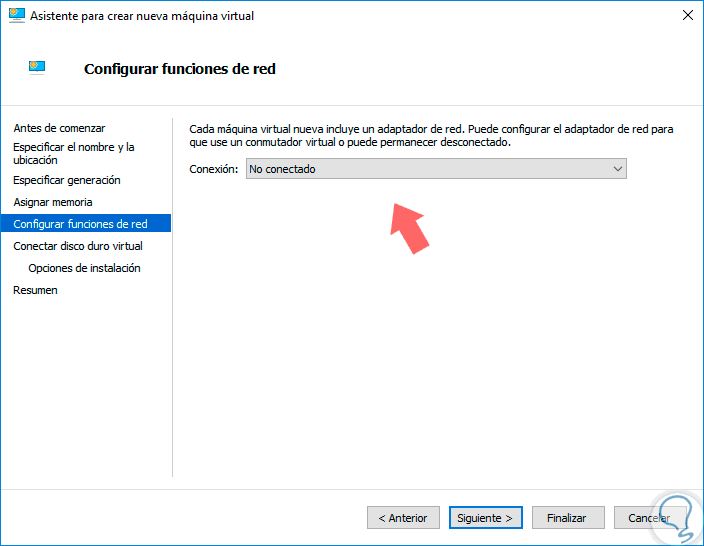
Task: Click the Conexión: label
Action: (214, 169)
